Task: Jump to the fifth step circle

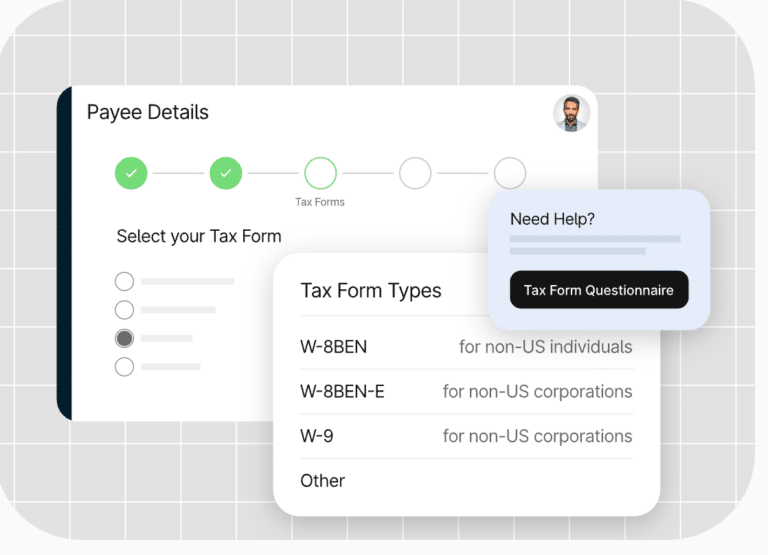Action: point(509,173)
